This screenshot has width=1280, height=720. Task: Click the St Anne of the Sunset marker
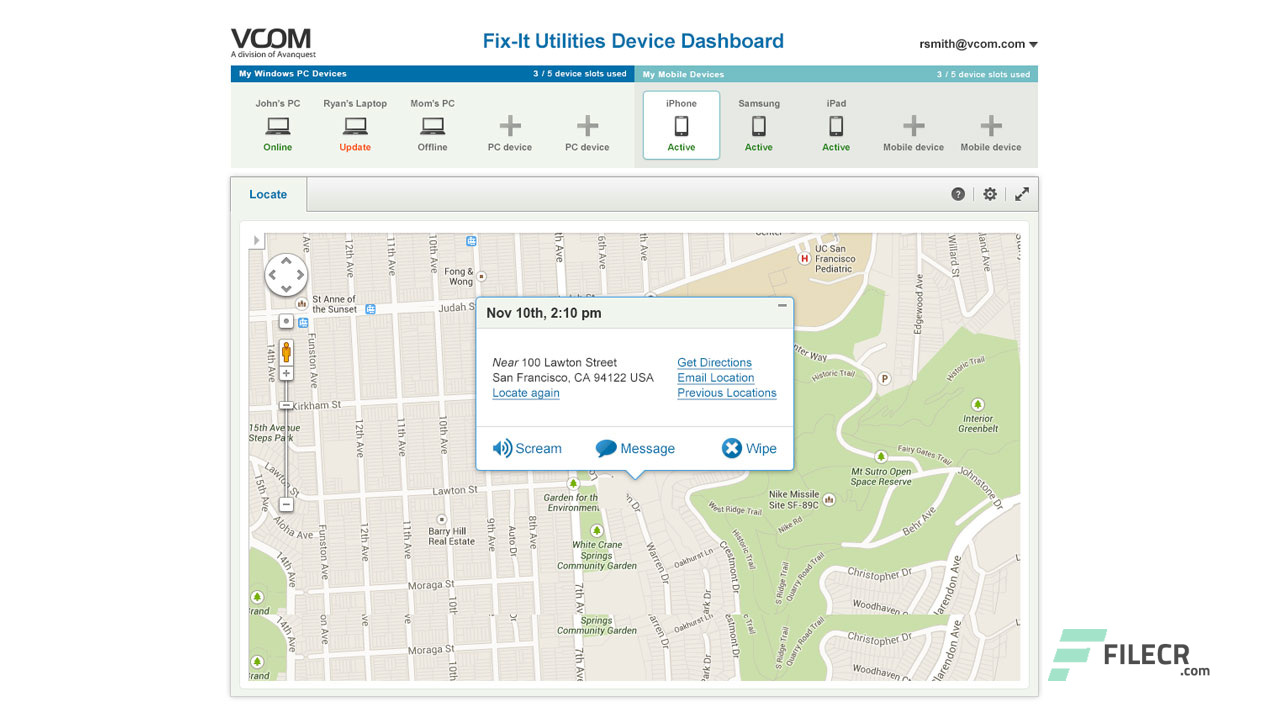point(301,303)
